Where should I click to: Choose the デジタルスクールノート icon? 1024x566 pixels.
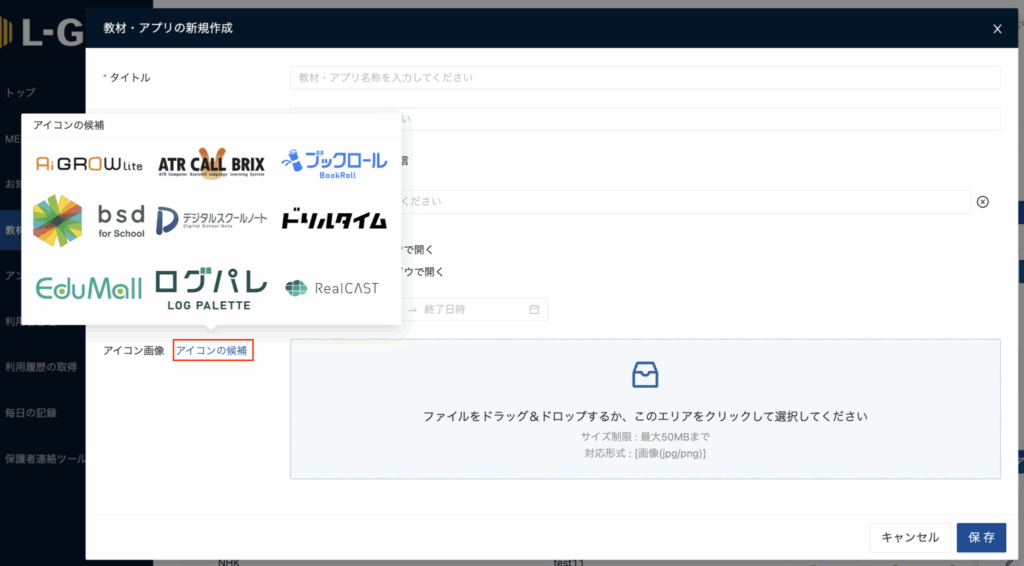pyautogui.click(x=211, y=219)
